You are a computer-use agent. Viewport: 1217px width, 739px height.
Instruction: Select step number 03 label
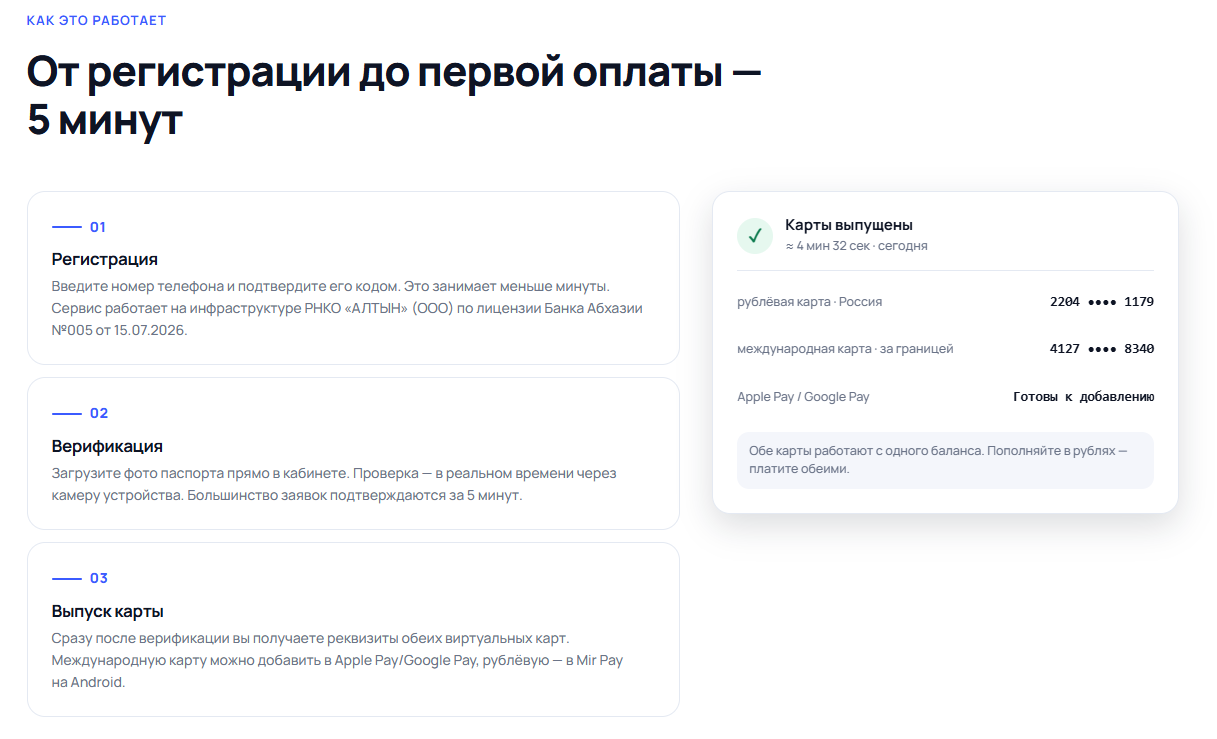click(x=99, y=578)
